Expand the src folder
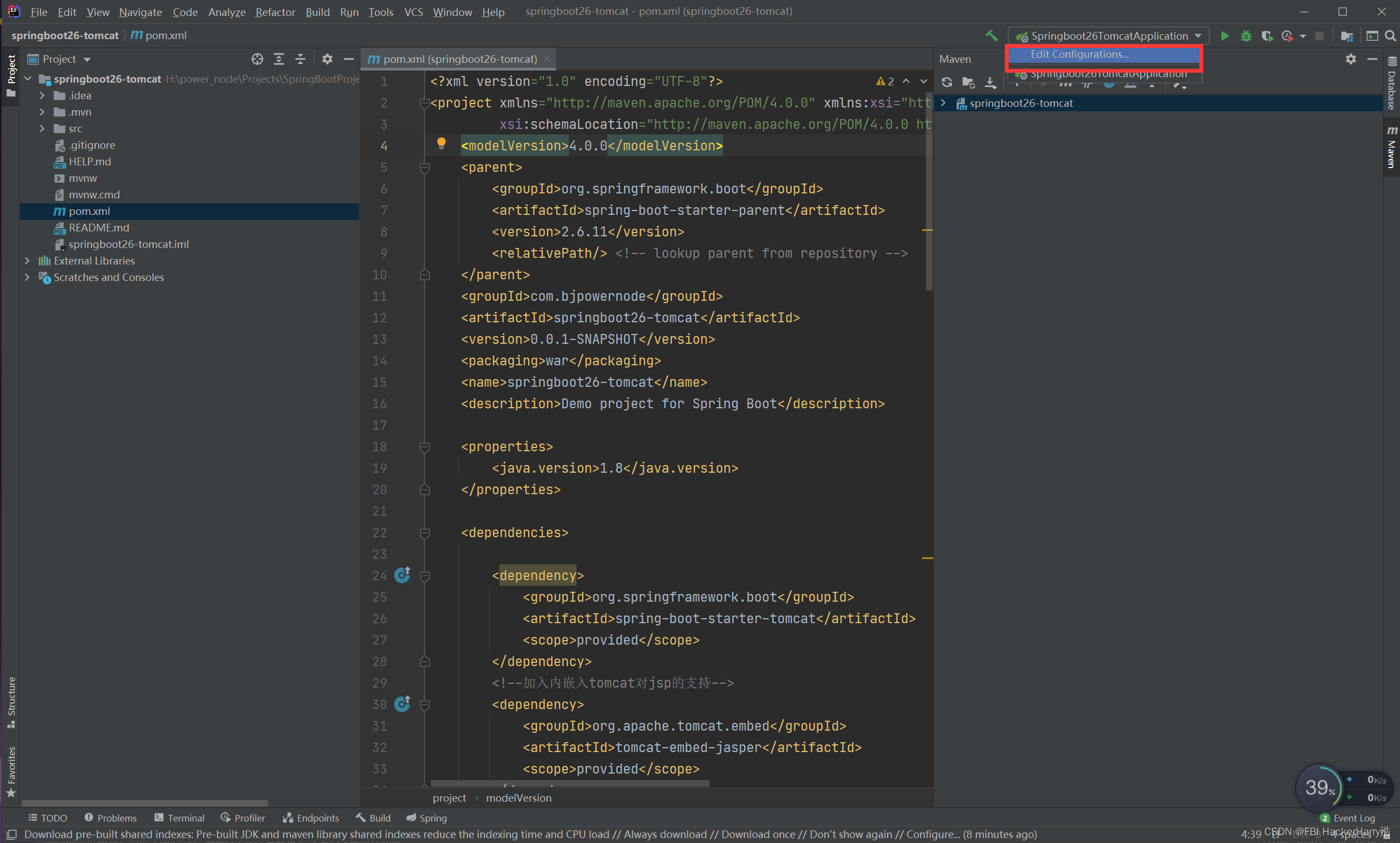The width and height of the screenshot is (1400, 843). pos(42,128)
